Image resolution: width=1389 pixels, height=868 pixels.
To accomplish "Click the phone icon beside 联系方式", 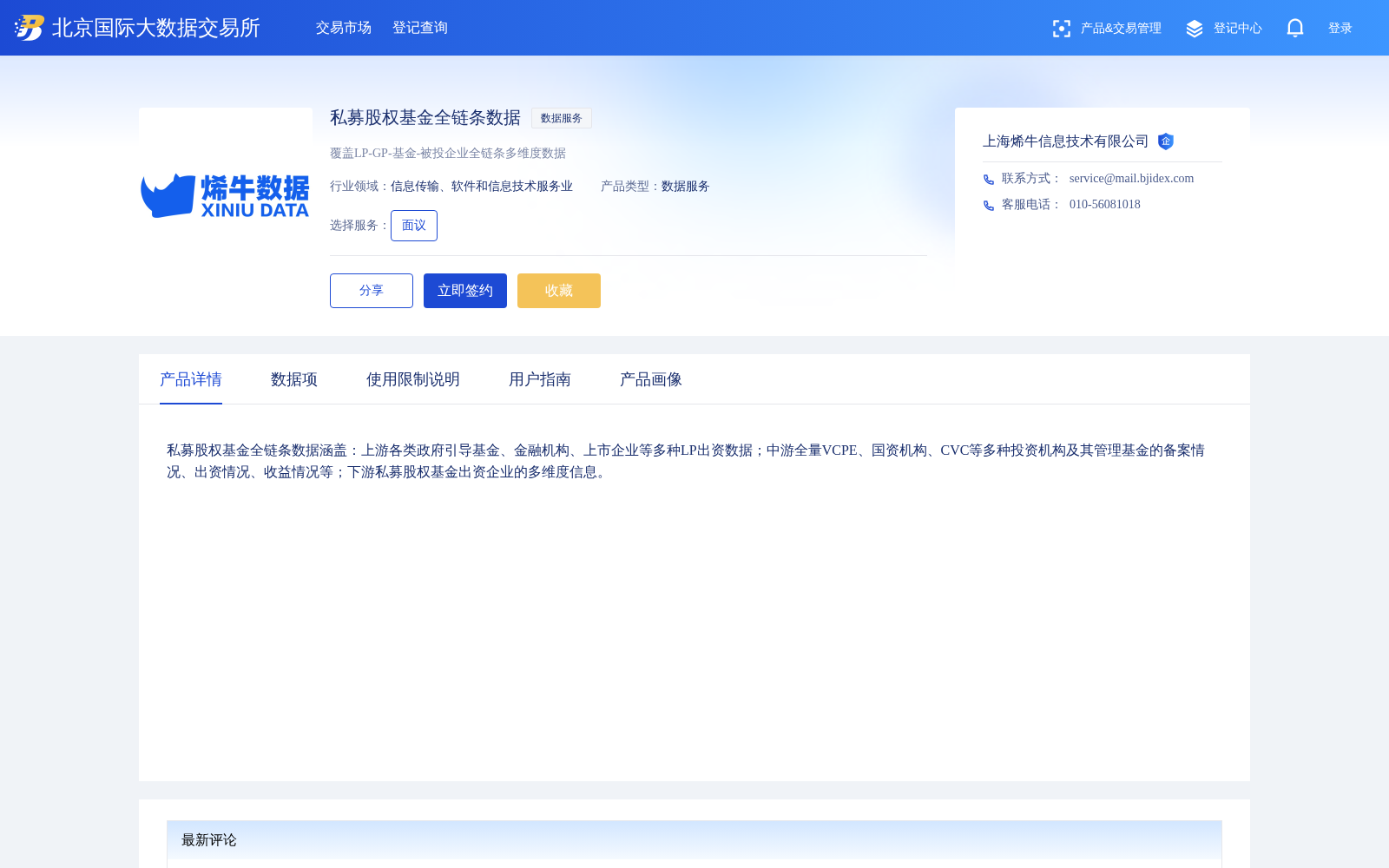I will pos(989,179).
